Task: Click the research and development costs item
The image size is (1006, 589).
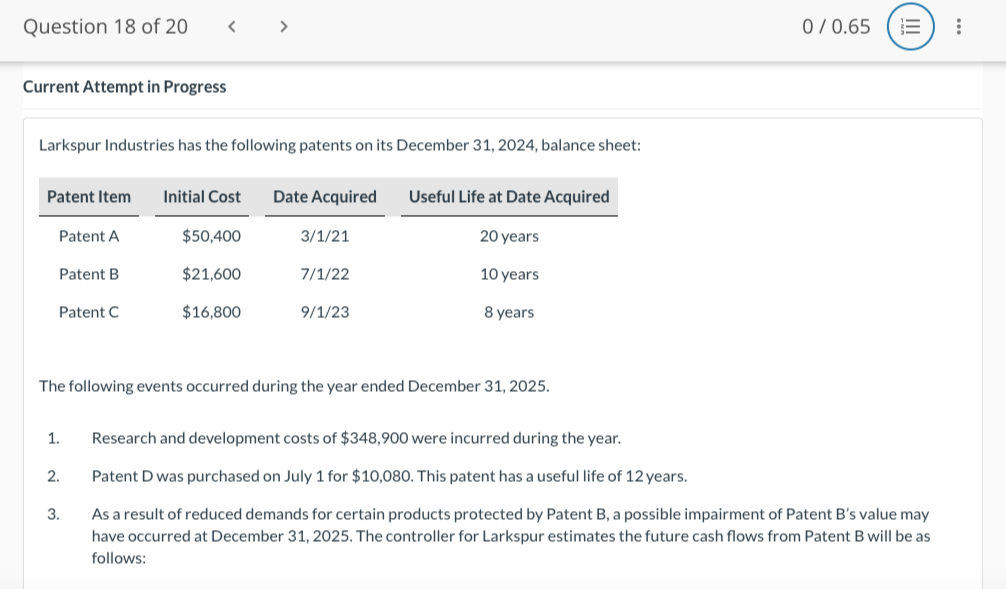Action: [356, 438]
